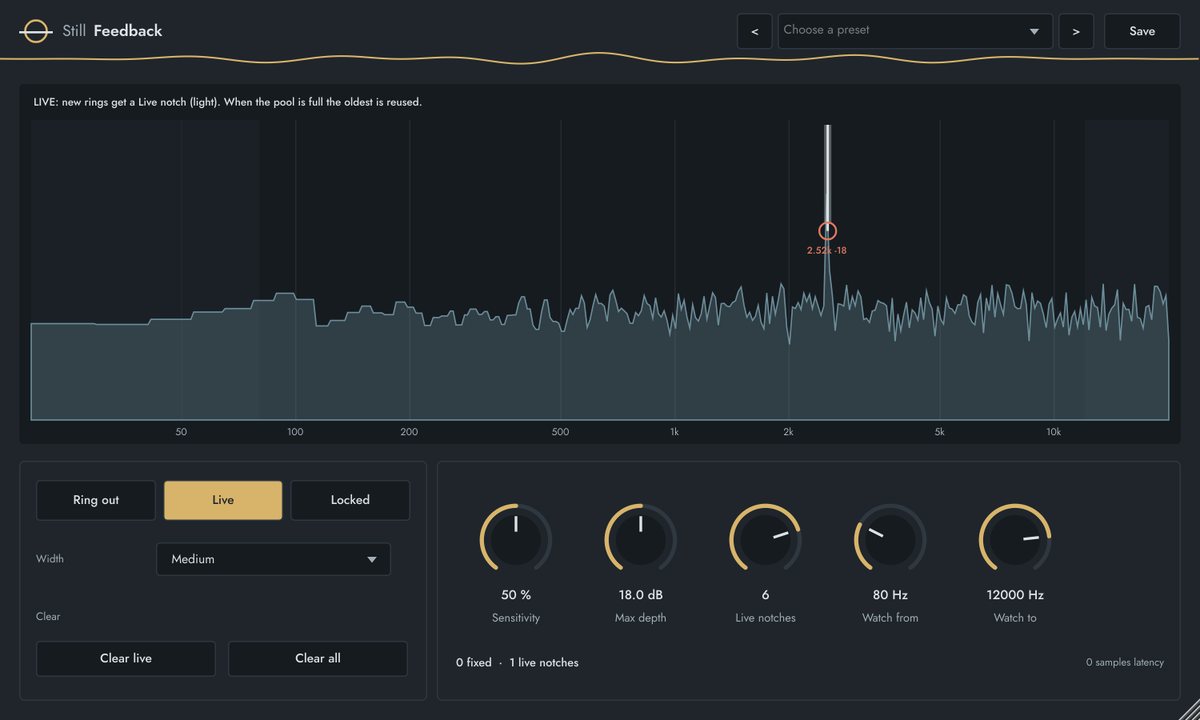Click the 1k frequency axis label
1200x720 pixels.
(674, 432)
